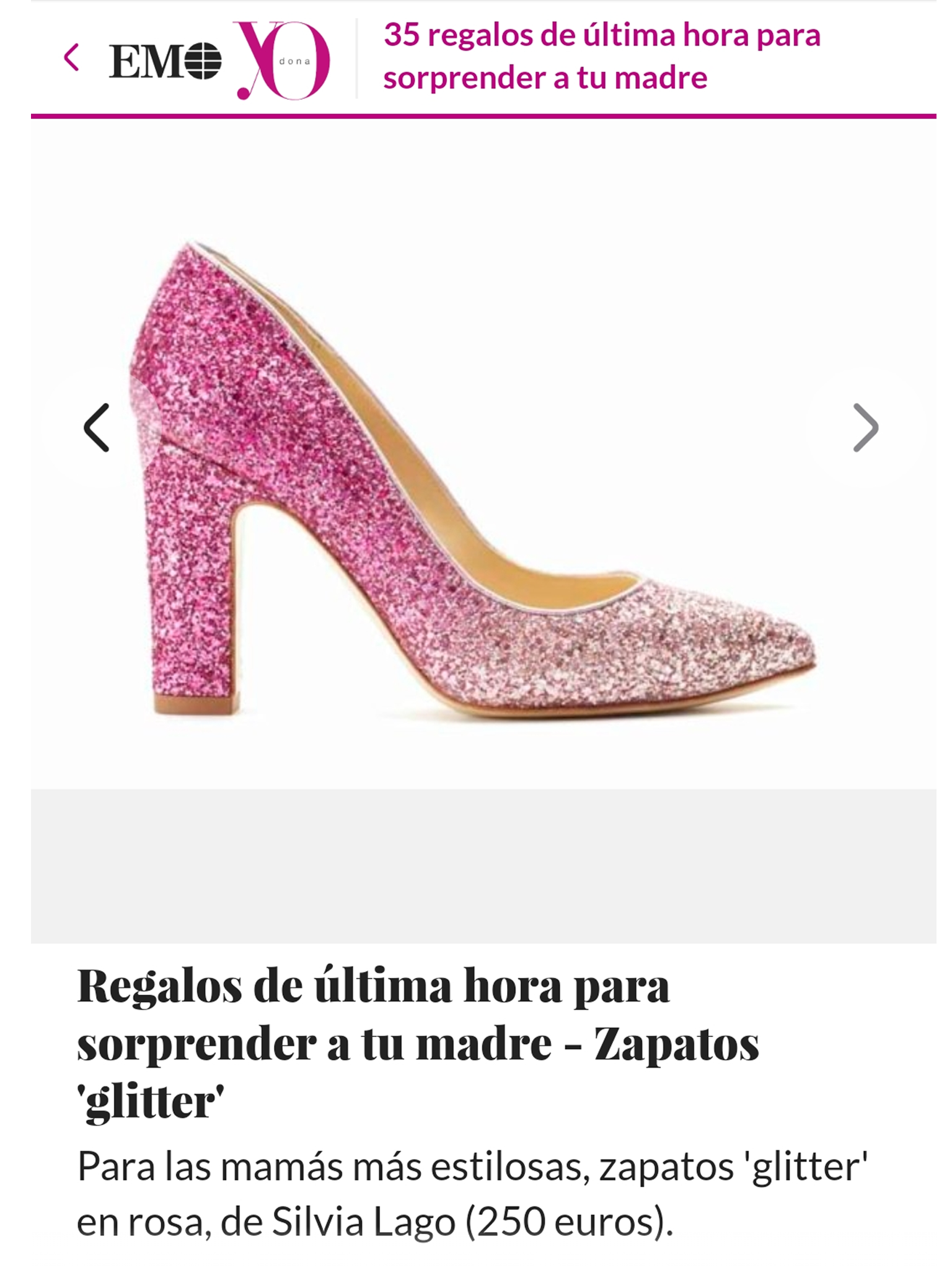
Task: Click the gray advertisement placeholder area
Action: pos(483,866)
